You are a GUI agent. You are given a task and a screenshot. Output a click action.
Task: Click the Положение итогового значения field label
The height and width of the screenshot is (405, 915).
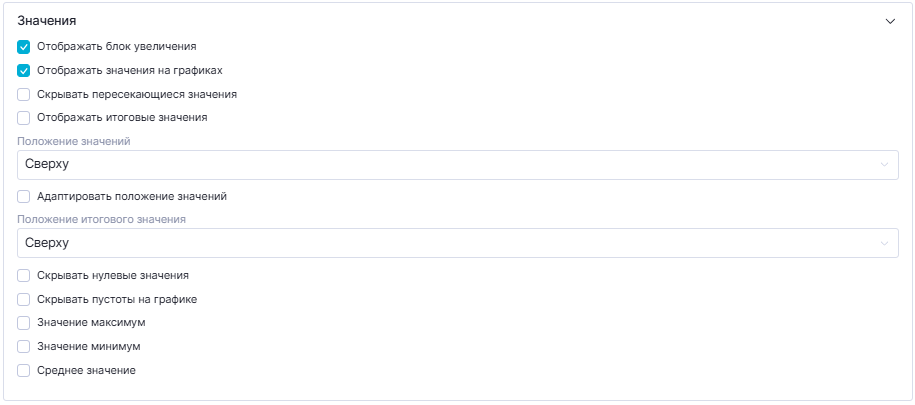coord(101,219)
